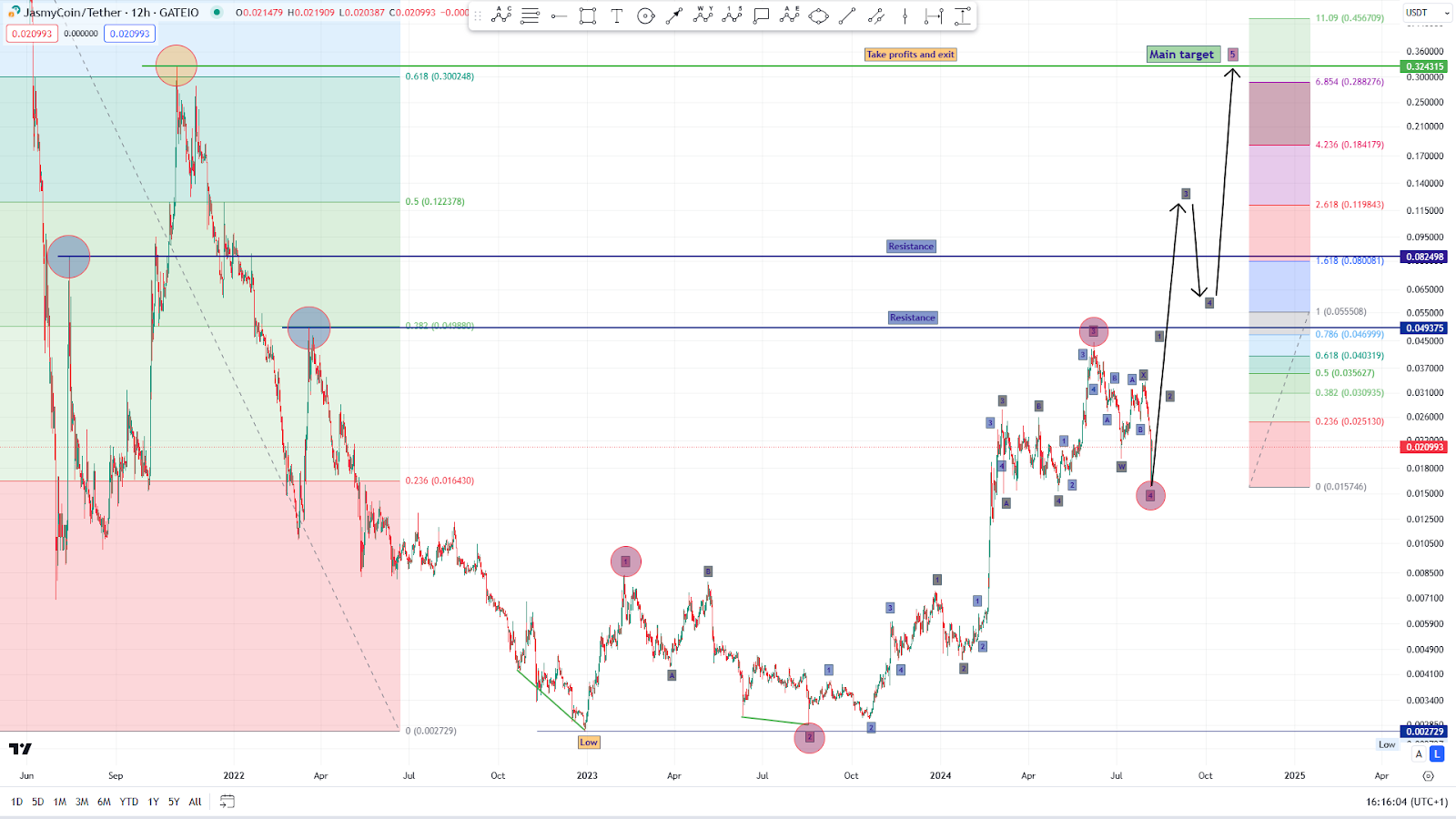The height and width of the screenshot is (819, 1456).
Task: Click the red current price 0.020993 axis label
Action: (x=1425, y=447)
